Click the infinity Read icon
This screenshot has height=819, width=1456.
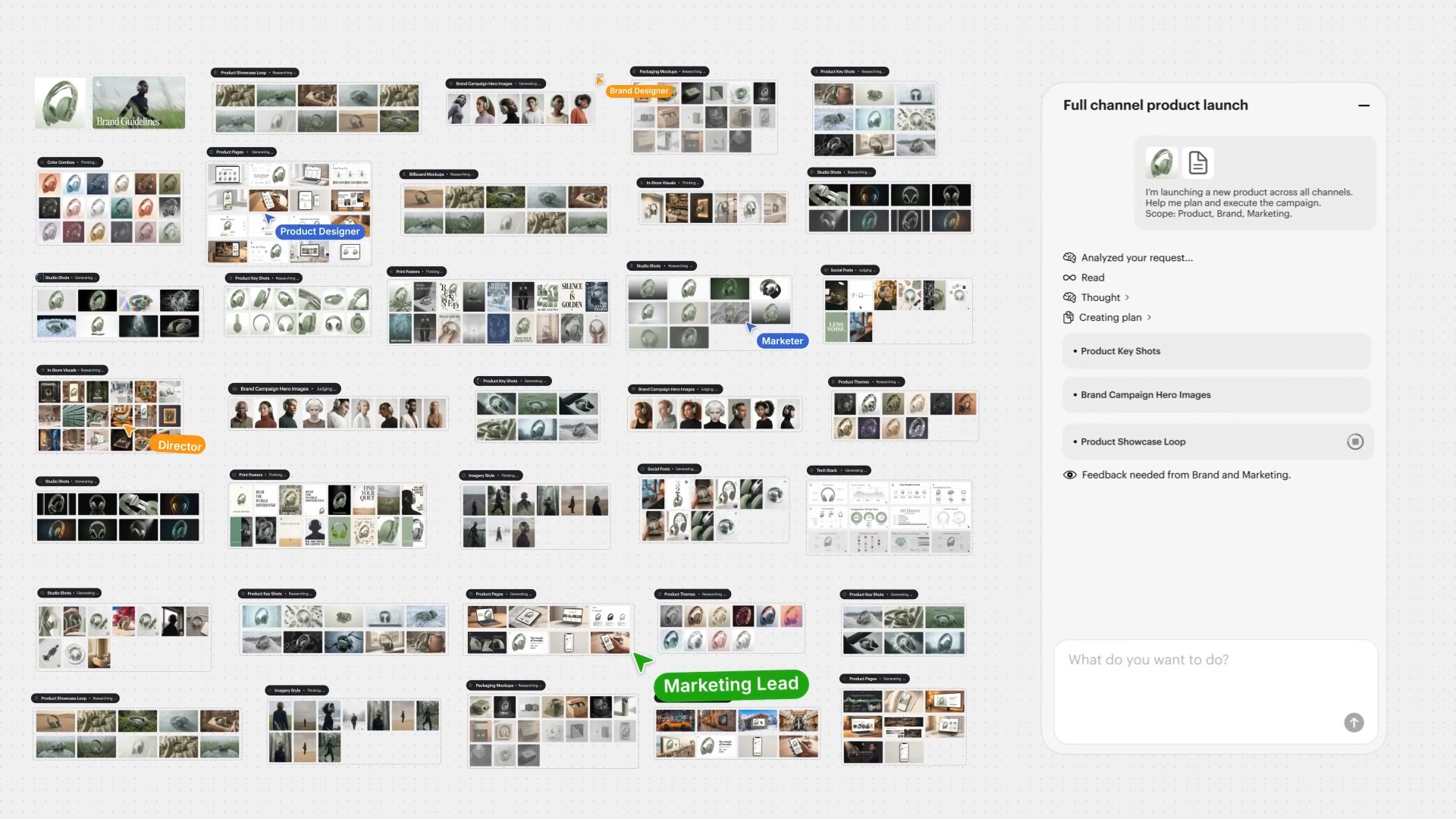[1069, 278]
